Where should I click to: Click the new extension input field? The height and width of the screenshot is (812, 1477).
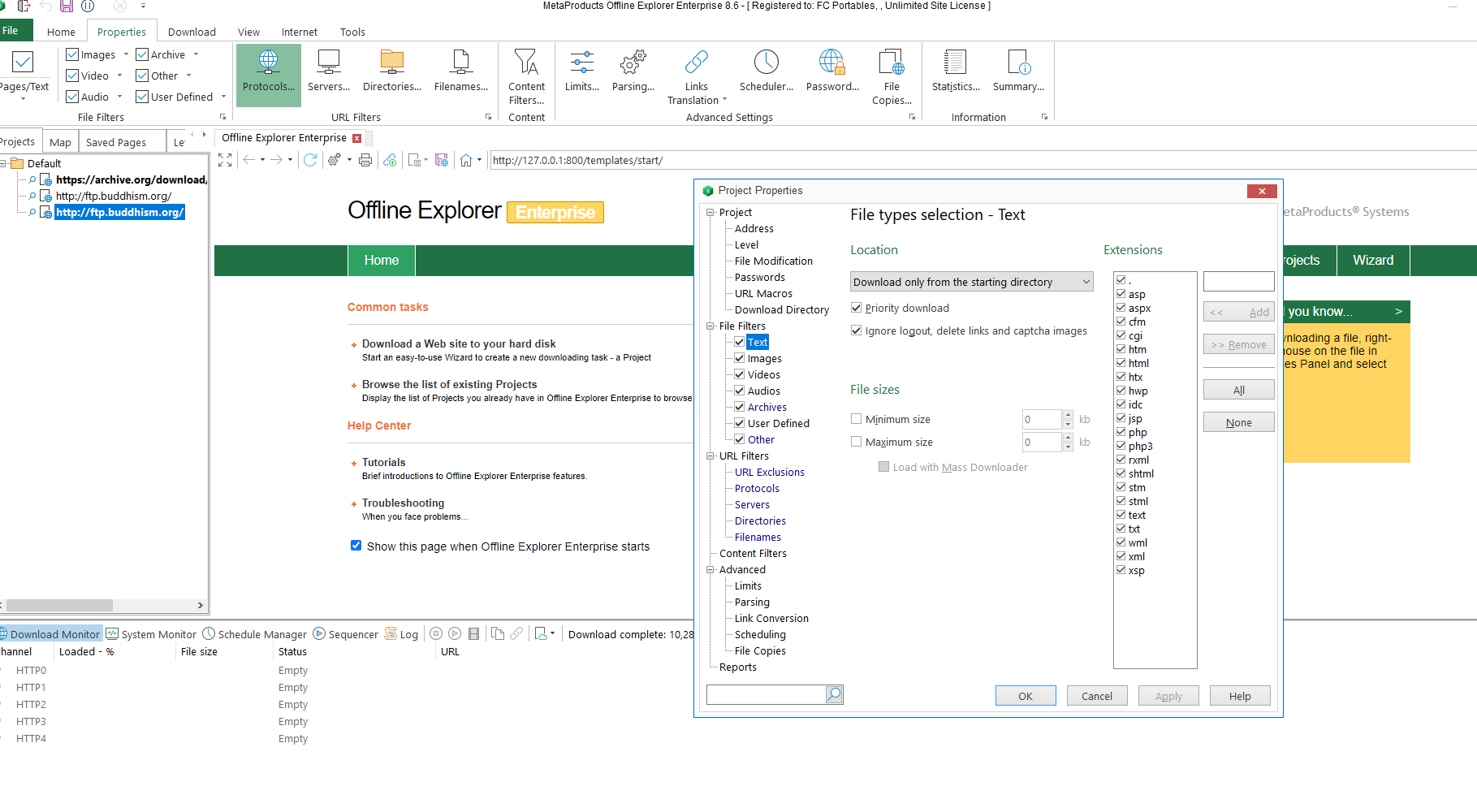pyautogui.click(x=1237, y=281)
